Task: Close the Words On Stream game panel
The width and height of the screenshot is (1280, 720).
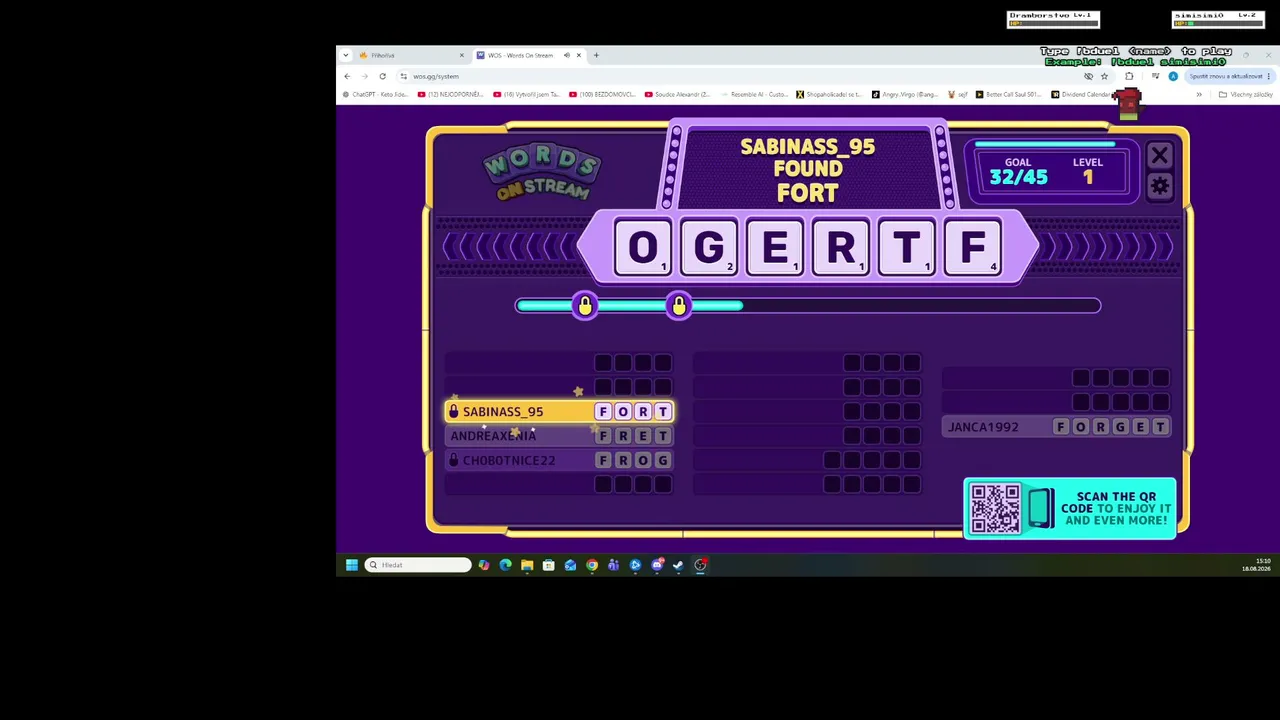Action: (x=1159, y=155)
